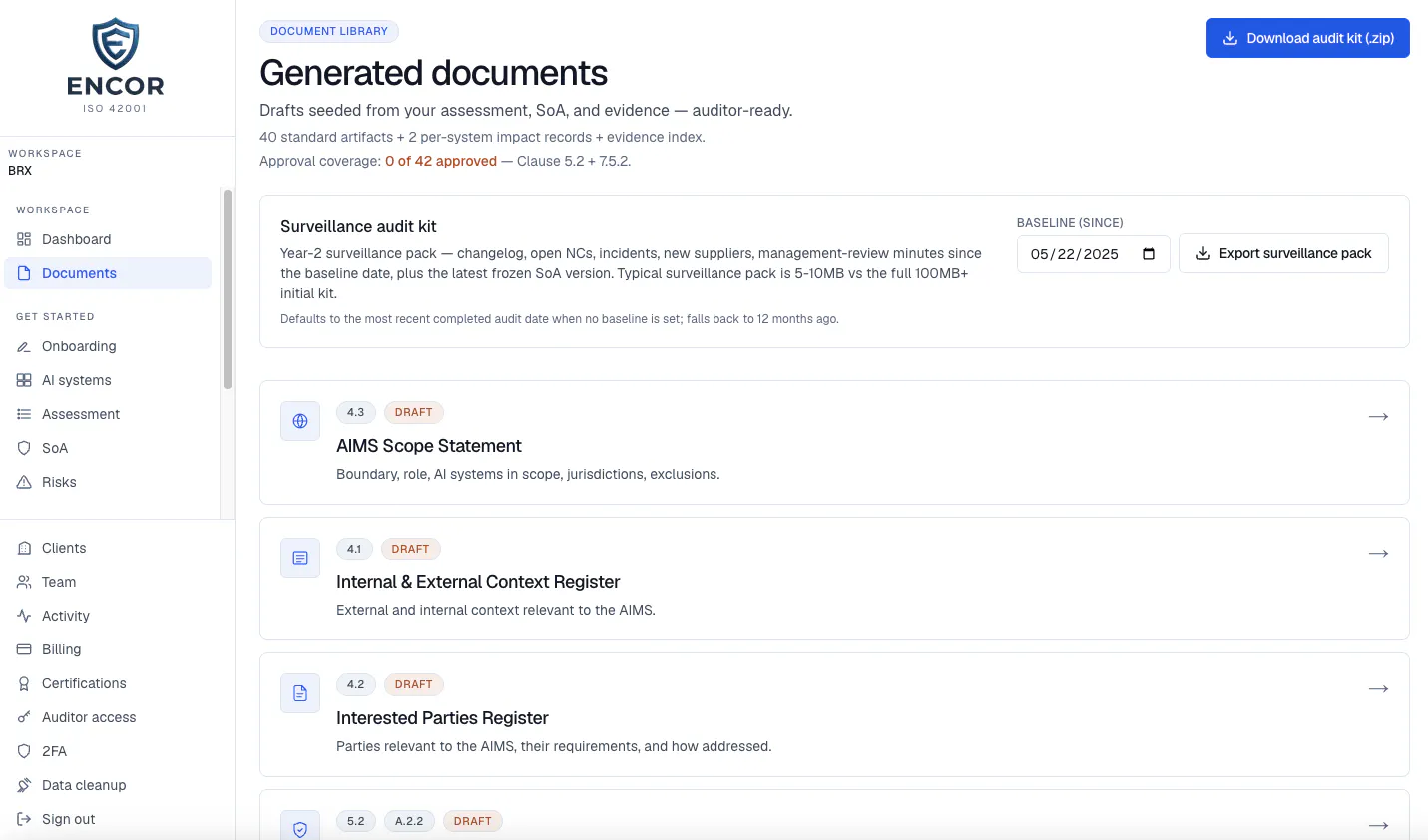Open AIMS Scope Statement title

(429, 446)
